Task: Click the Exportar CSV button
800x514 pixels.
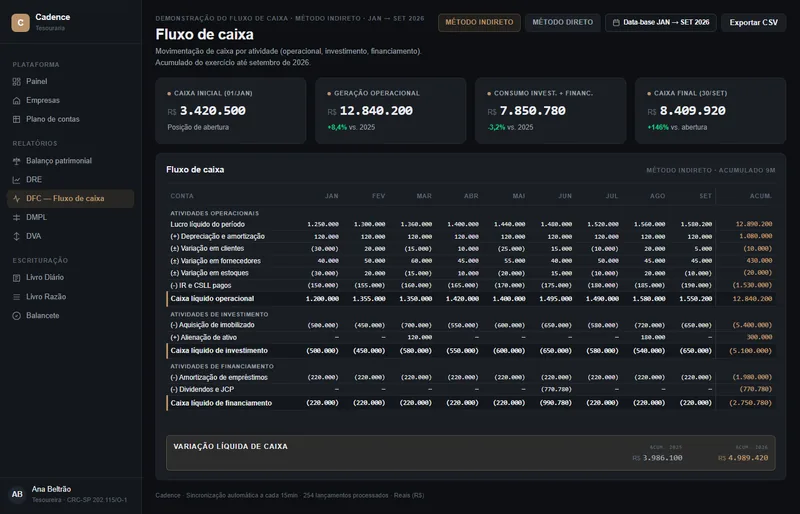Action: click(754, 22)
